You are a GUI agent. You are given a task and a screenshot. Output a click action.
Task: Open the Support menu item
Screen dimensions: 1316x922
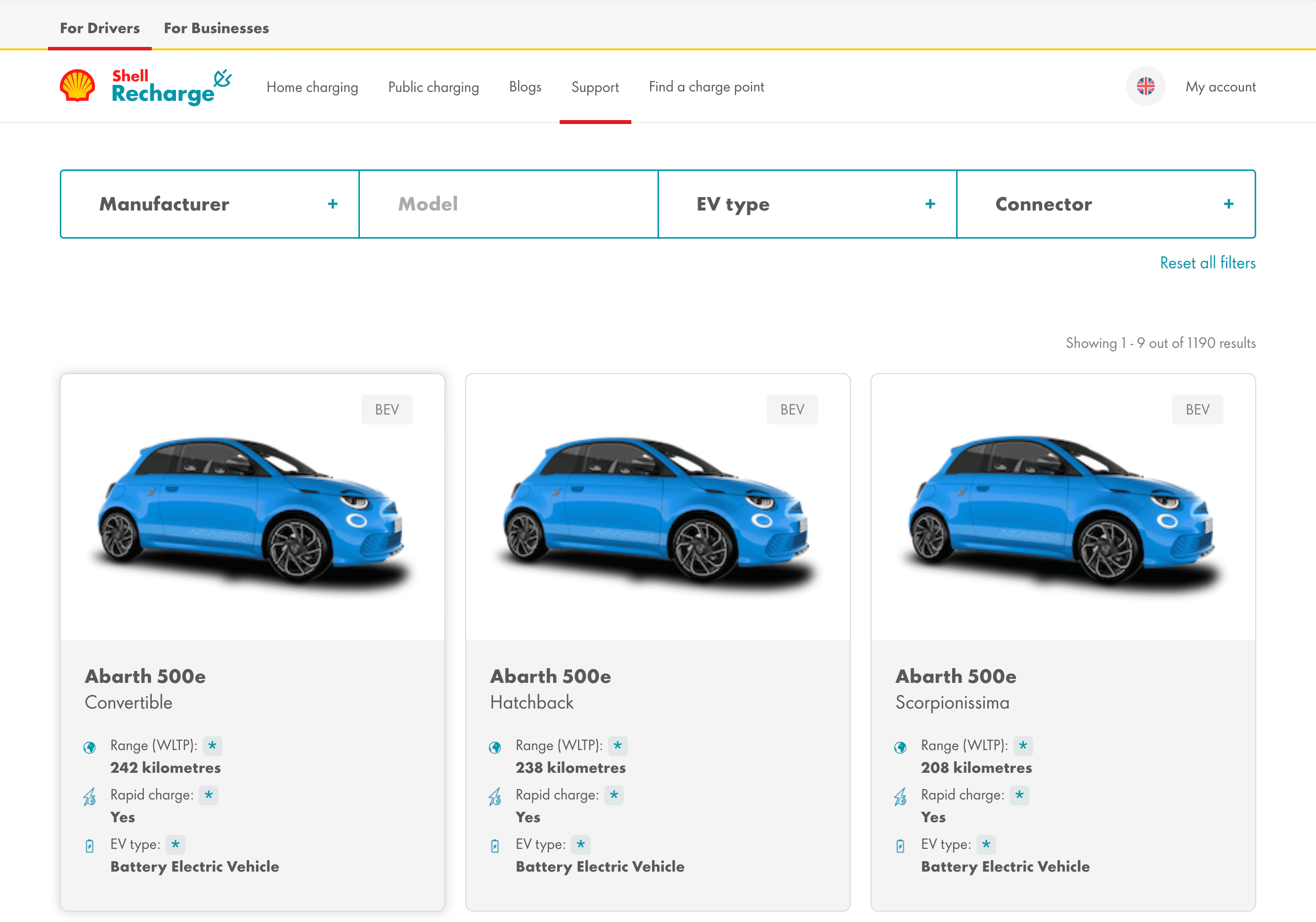click(x=595, y=87)
